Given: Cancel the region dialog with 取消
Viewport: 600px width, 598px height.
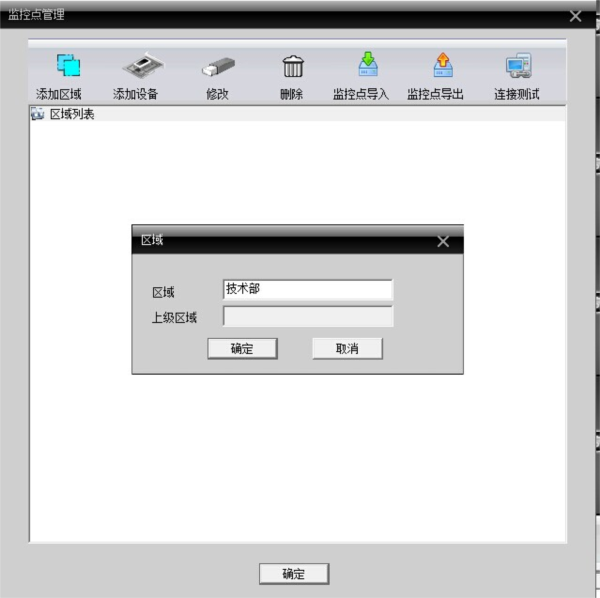Looking at the screenshot, I should tap(347, 349).
